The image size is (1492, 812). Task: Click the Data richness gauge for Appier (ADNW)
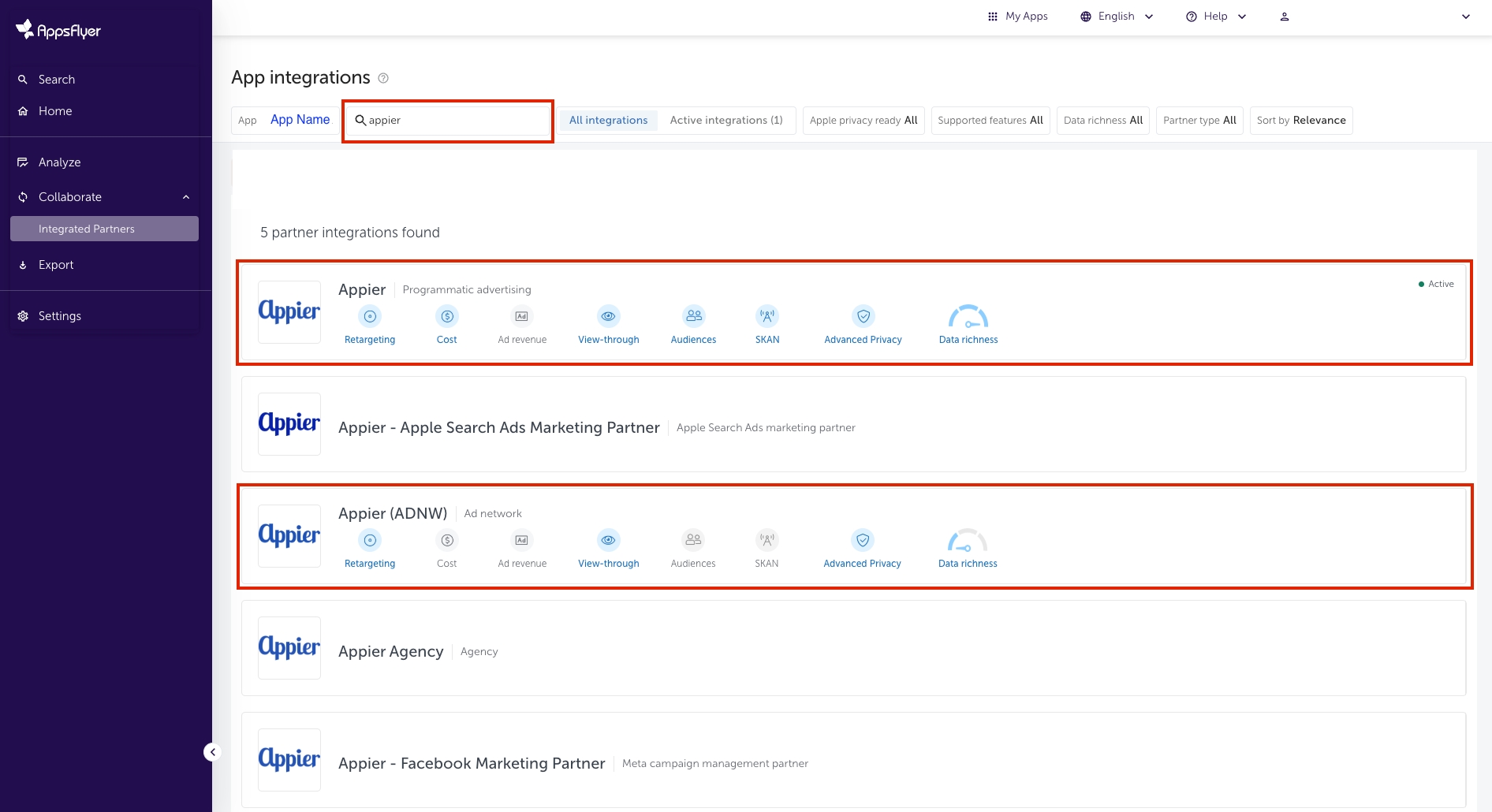click(x=967, y=541)
